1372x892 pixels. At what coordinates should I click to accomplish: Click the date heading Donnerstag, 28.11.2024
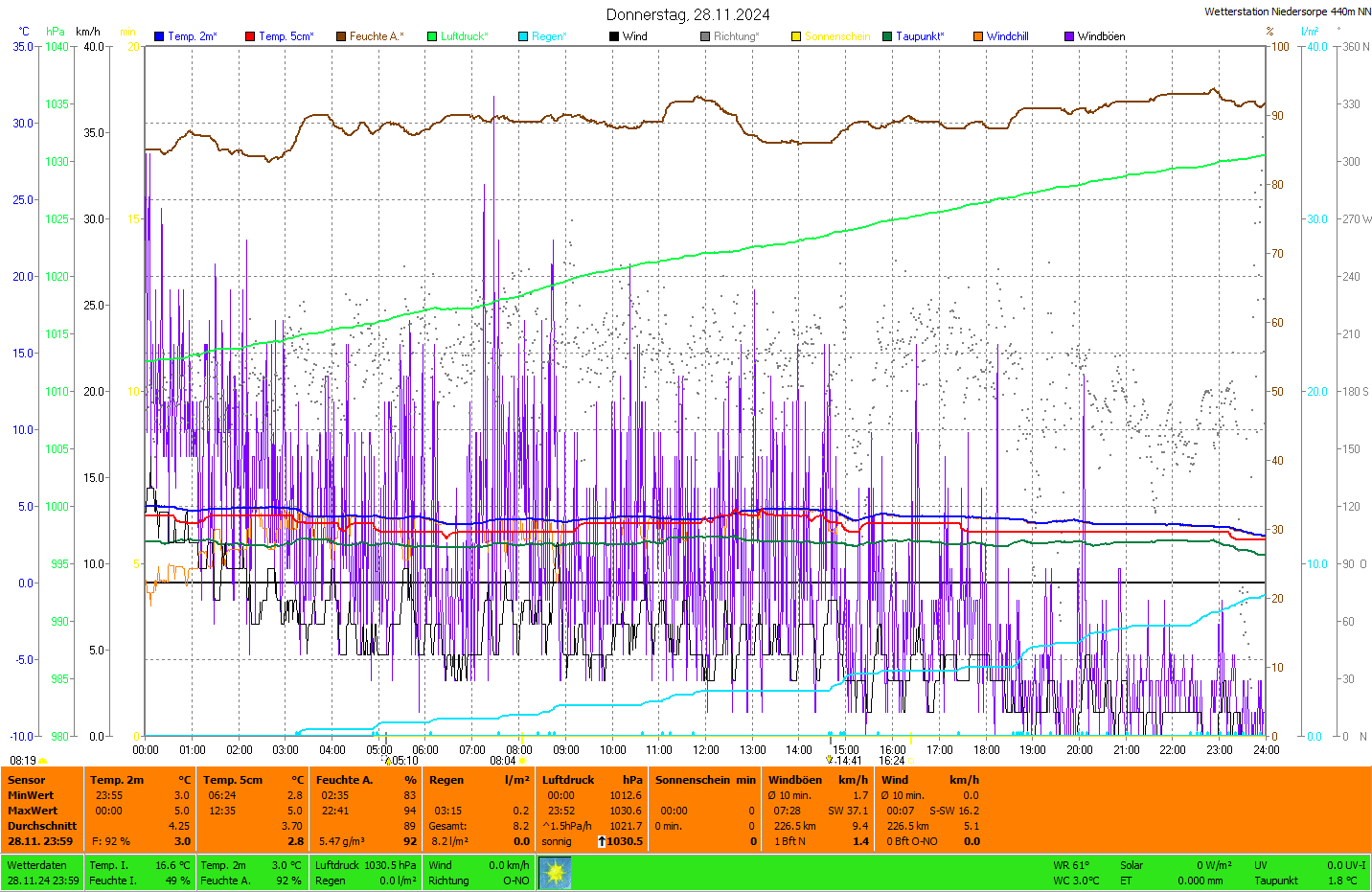(x=687, y=14)
